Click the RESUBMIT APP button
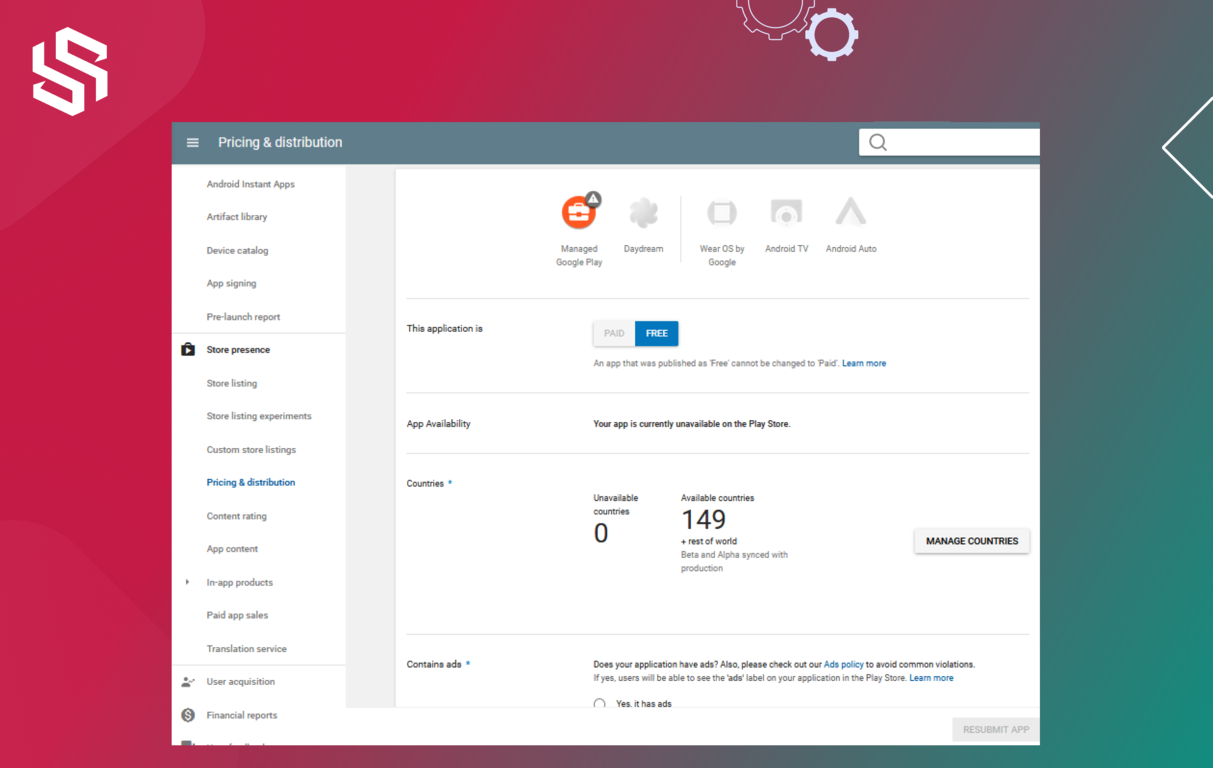 996,730
